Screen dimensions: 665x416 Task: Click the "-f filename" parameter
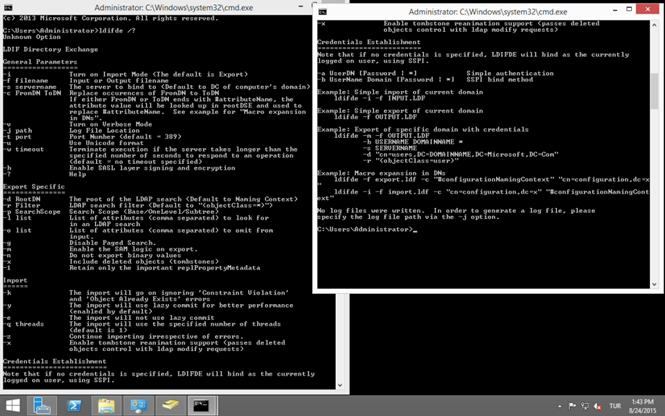tap(26, 81)
